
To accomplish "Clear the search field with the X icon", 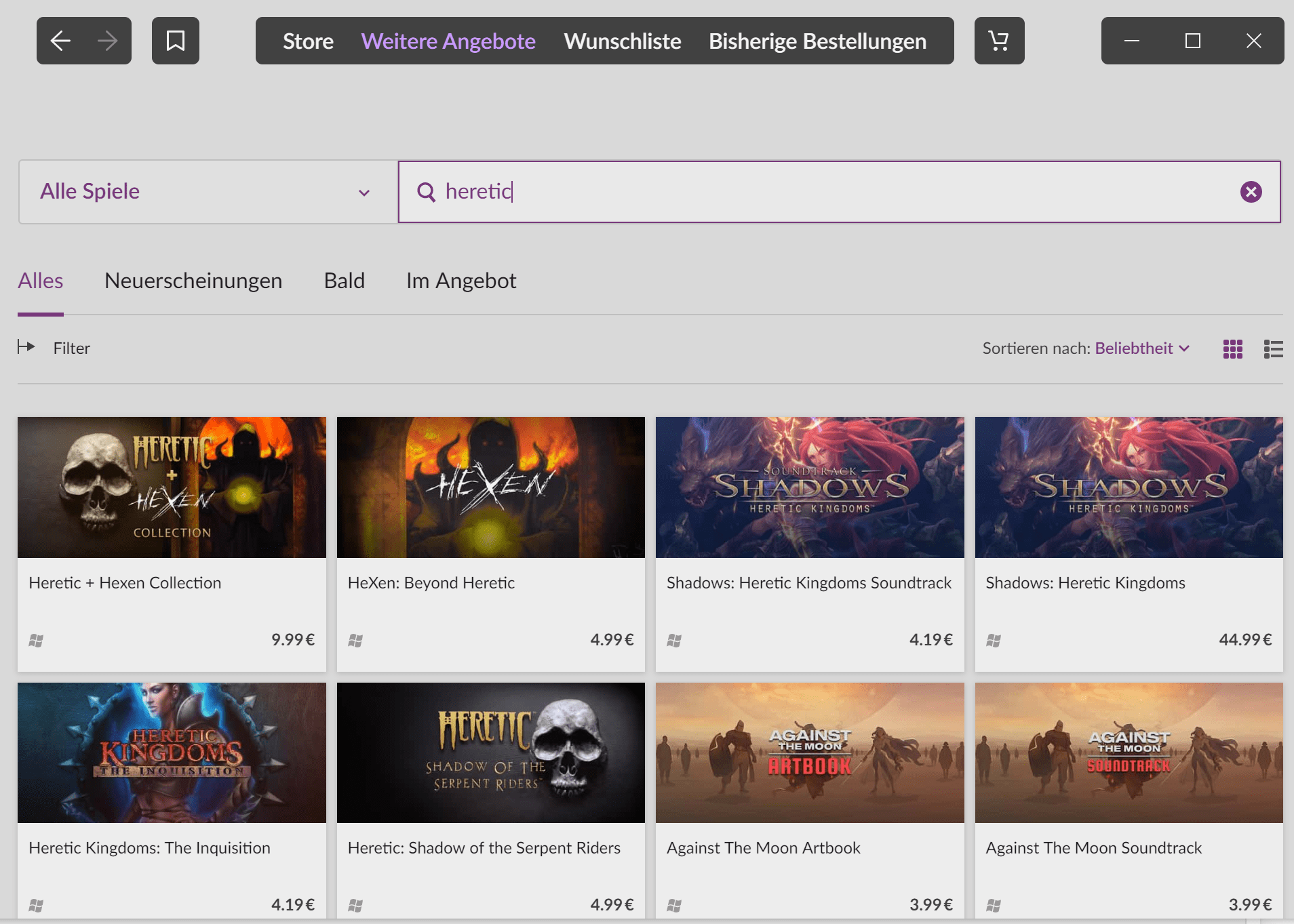I will tap(1251, 192).
